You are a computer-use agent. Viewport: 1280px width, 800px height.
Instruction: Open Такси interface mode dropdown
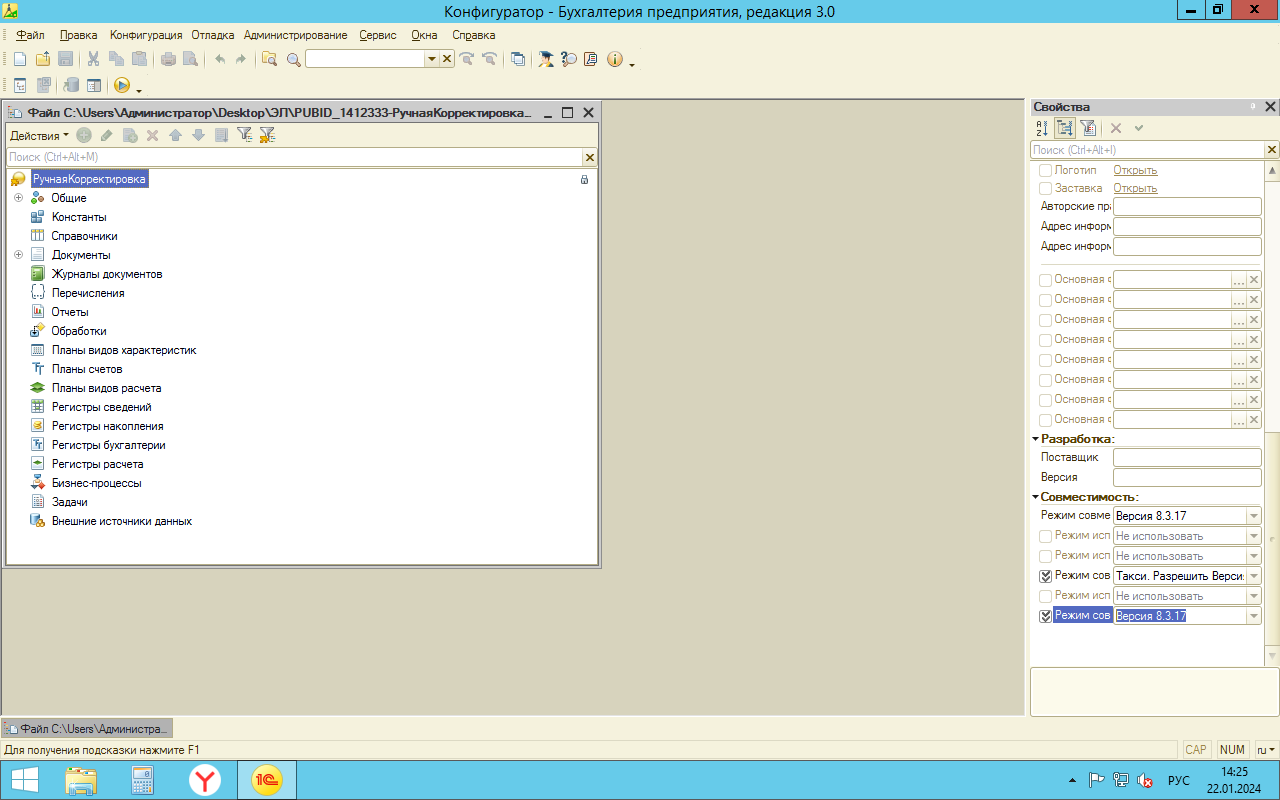click(1254, 576)
